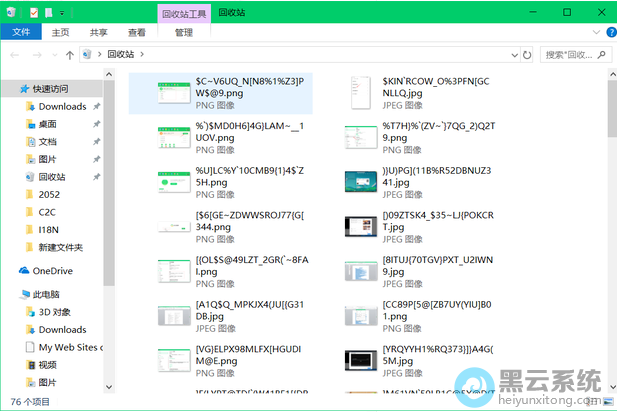The image size is (617, 412).
Task: Open 回收站 in the quick access list
Action: [53, 177]
